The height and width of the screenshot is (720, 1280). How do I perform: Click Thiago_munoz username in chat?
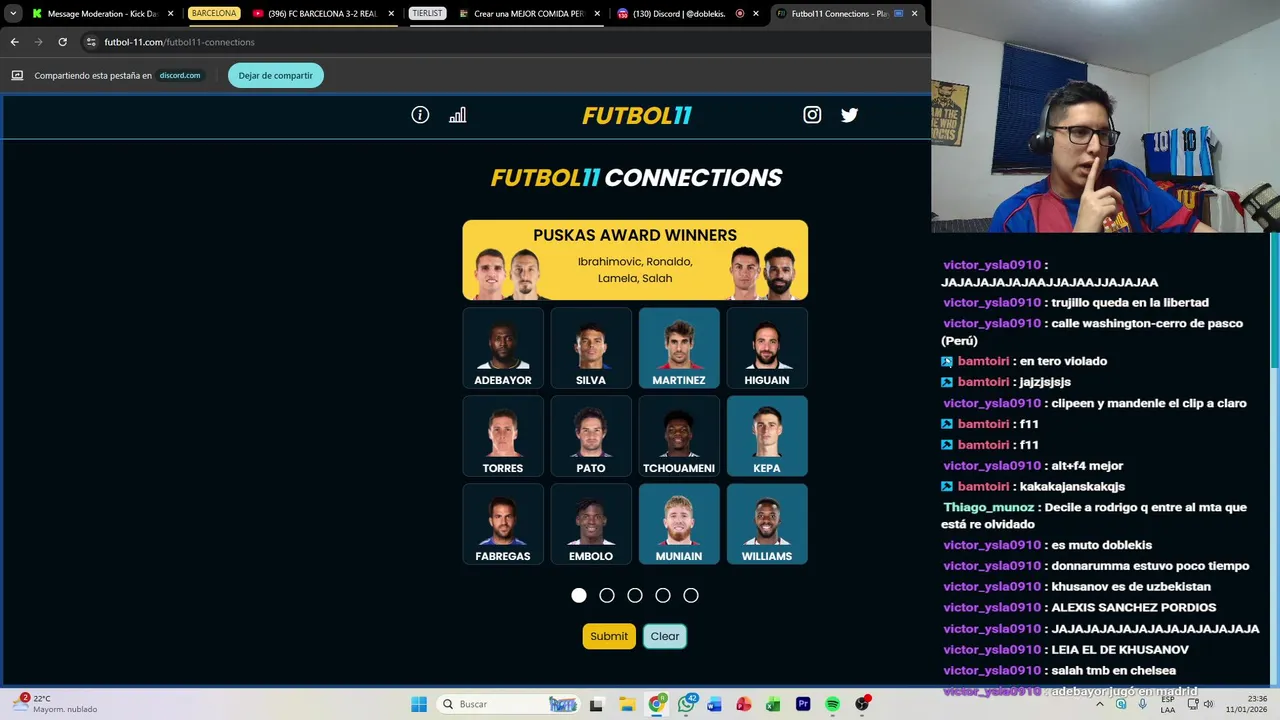(988, 507)
